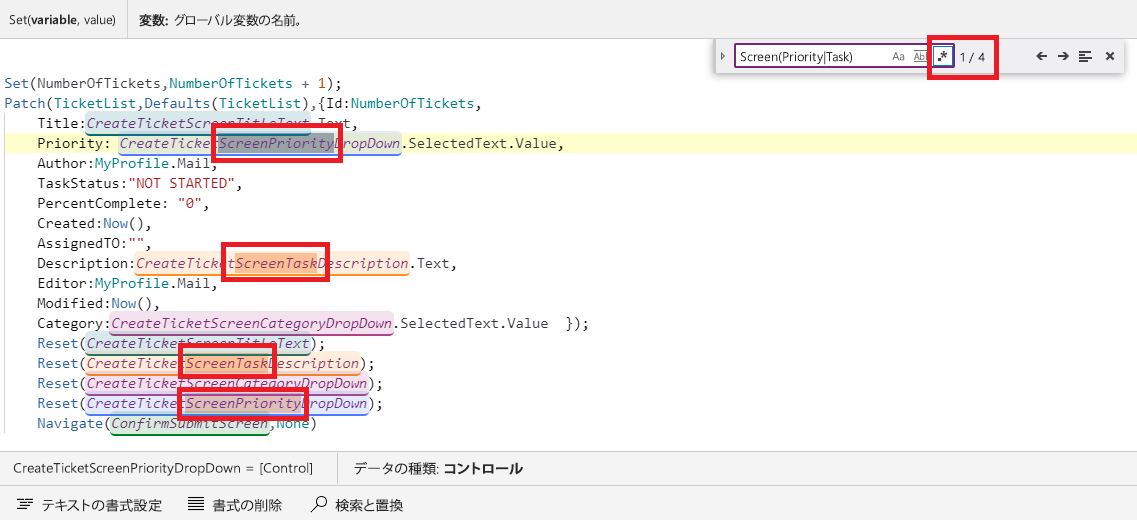Close the find widget
Image resolution: width=1137 pixels, height=520 pixels.
click(1109, 57)
